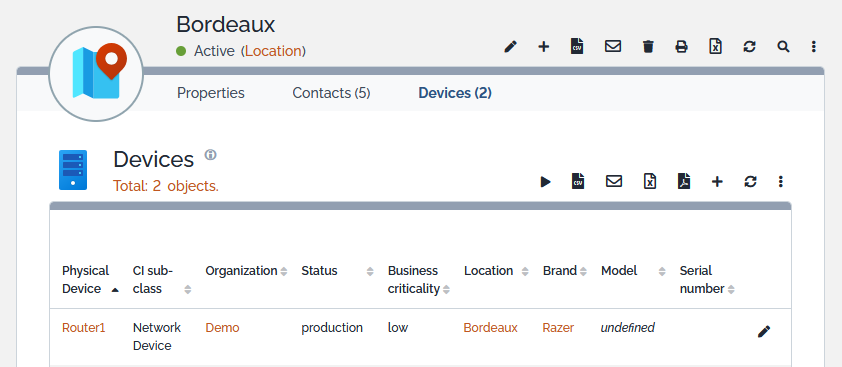This screenshot has width=842, height=367.
Task: Open the Router1 device link
Action: coord(84,328)
